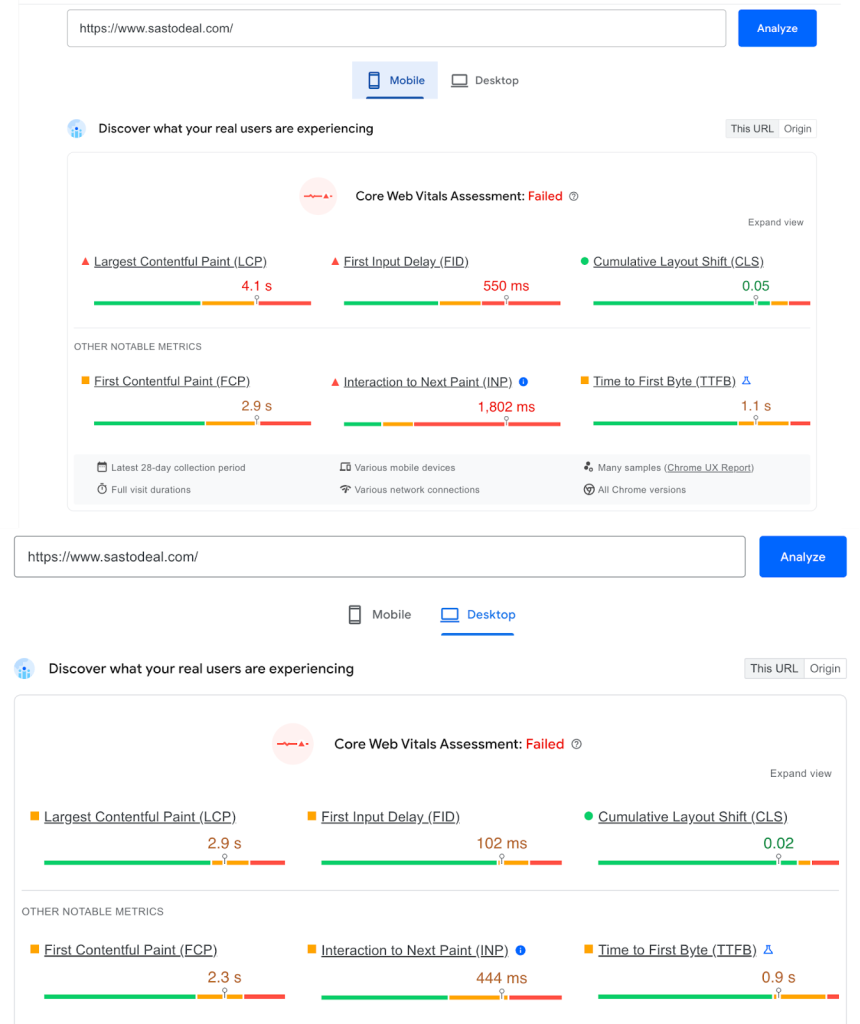Image resolution: width=860 pixels, height=1024 pixels.
Task: Click the mobile Core Web Vitals pulse icon
Action: 319,196
